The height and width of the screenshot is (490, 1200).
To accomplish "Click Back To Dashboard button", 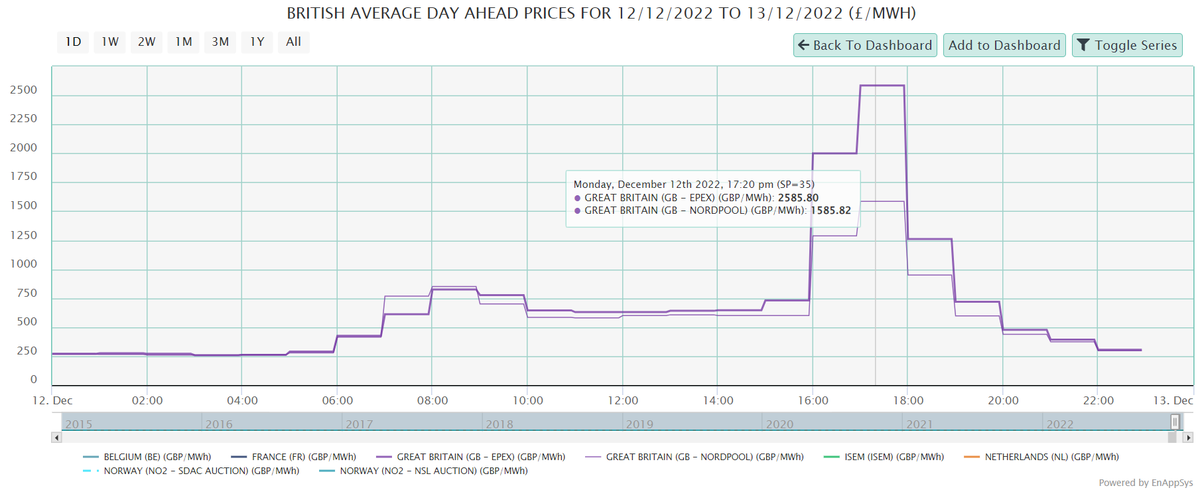I will [x=866, y=45].
